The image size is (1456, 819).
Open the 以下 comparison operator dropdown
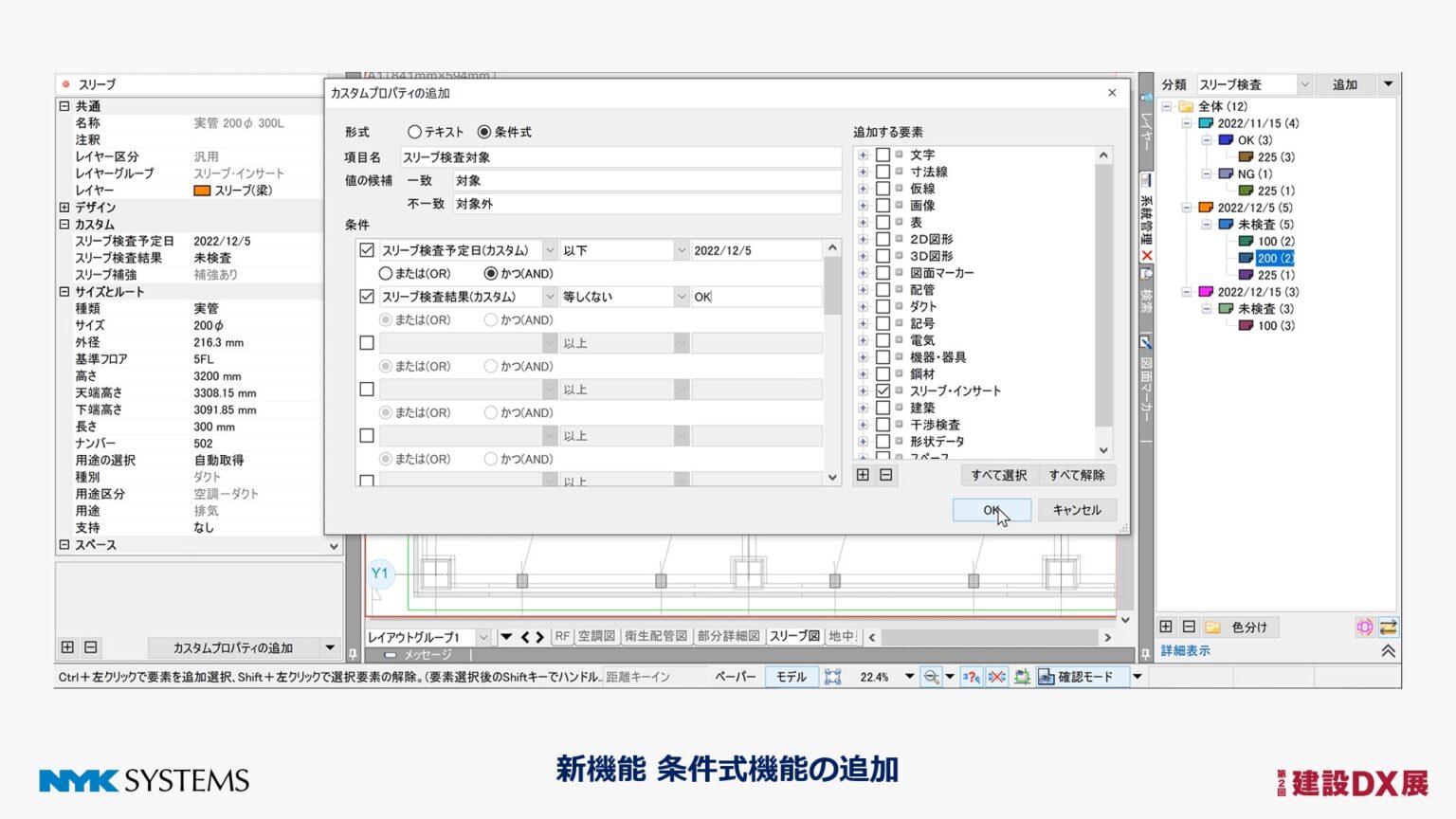coord(681,250)
